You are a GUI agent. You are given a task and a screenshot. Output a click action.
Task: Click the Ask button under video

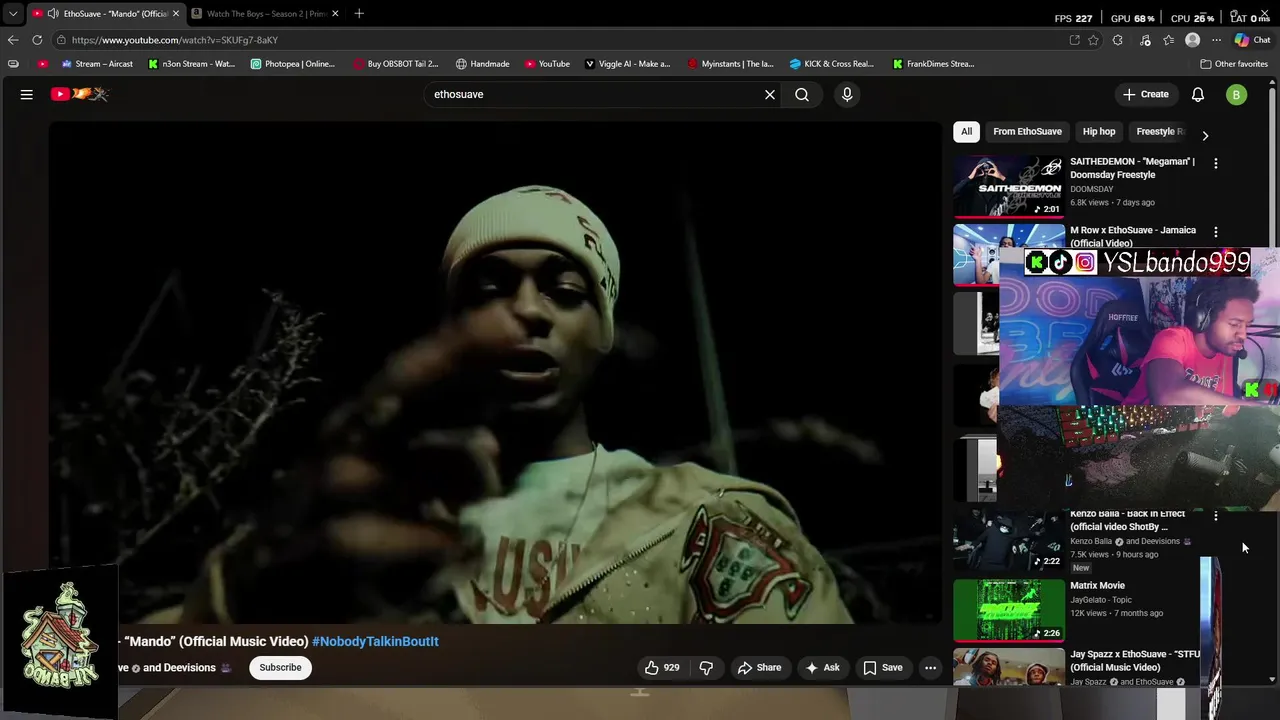click(x=822, y=668)
